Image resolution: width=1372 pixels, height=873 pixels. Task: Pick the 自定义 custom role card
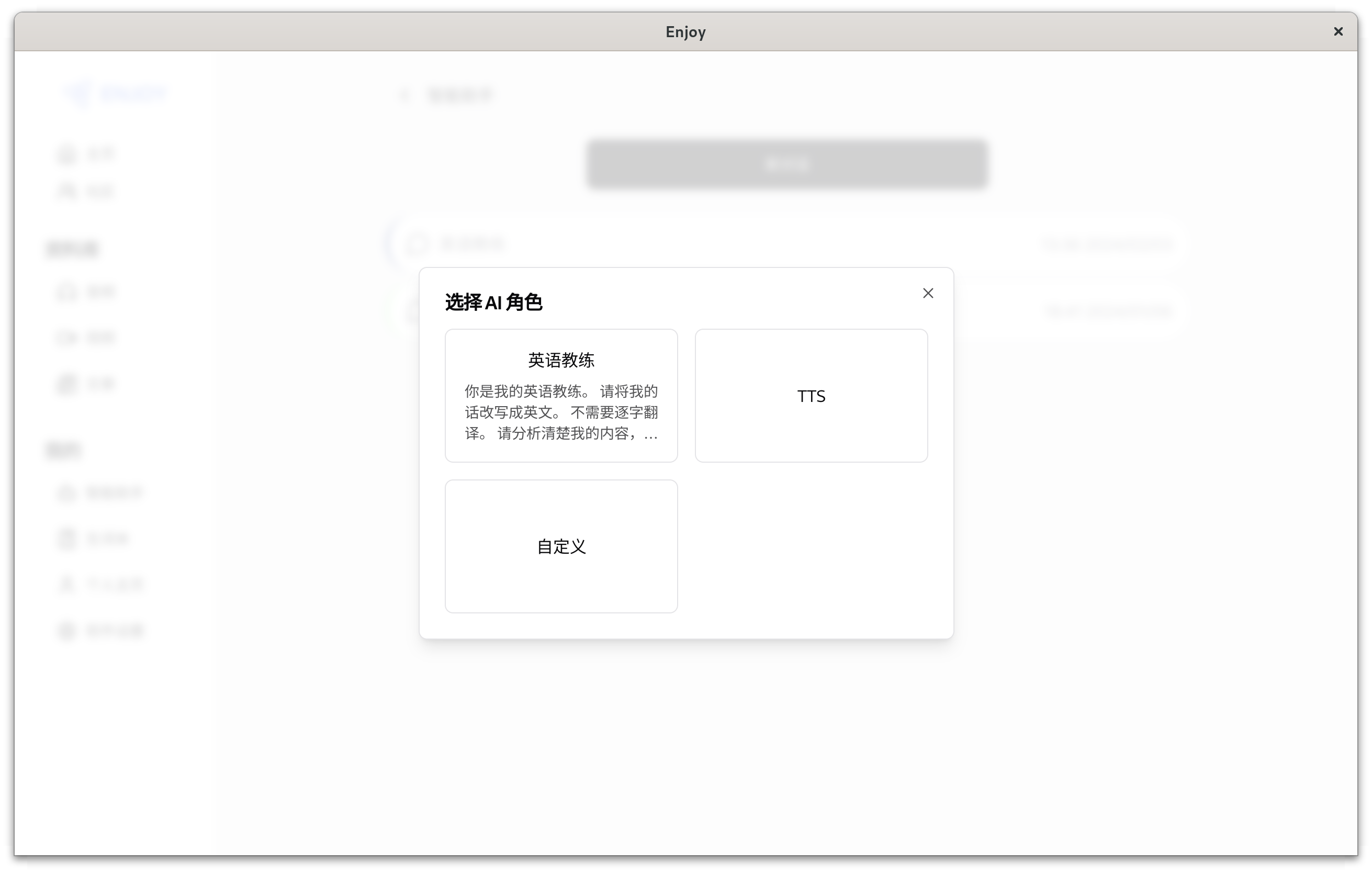(x=560, y=546)
